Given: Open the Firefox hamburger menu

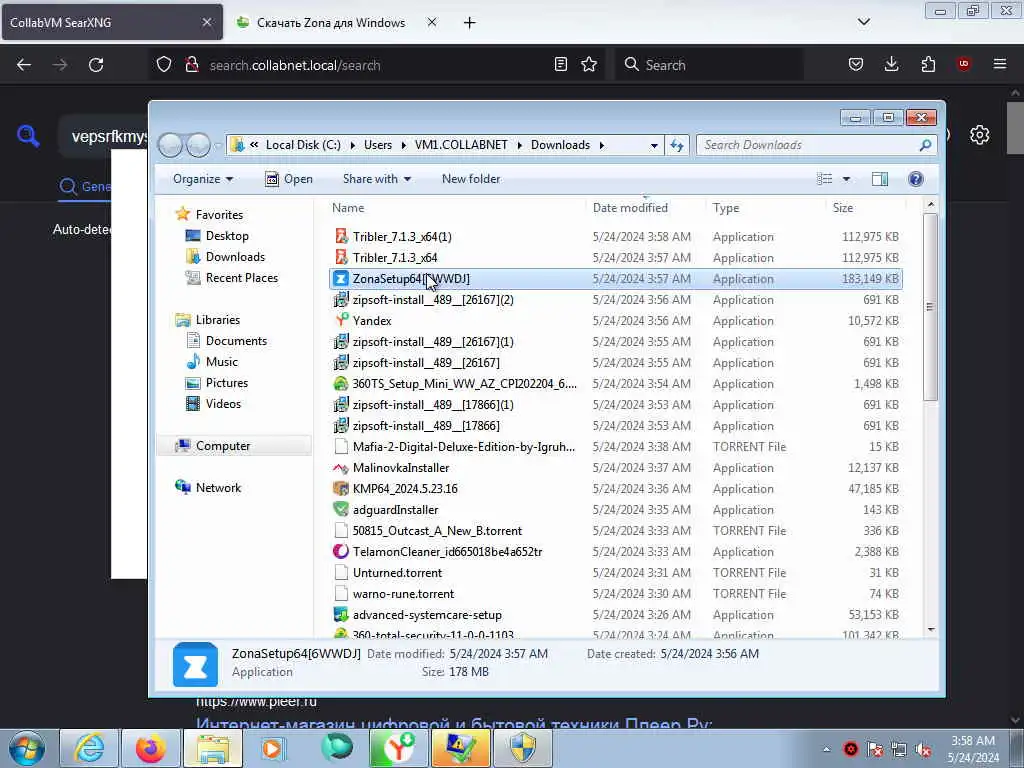Looking at the screenshot, I should pos(1000,64).
